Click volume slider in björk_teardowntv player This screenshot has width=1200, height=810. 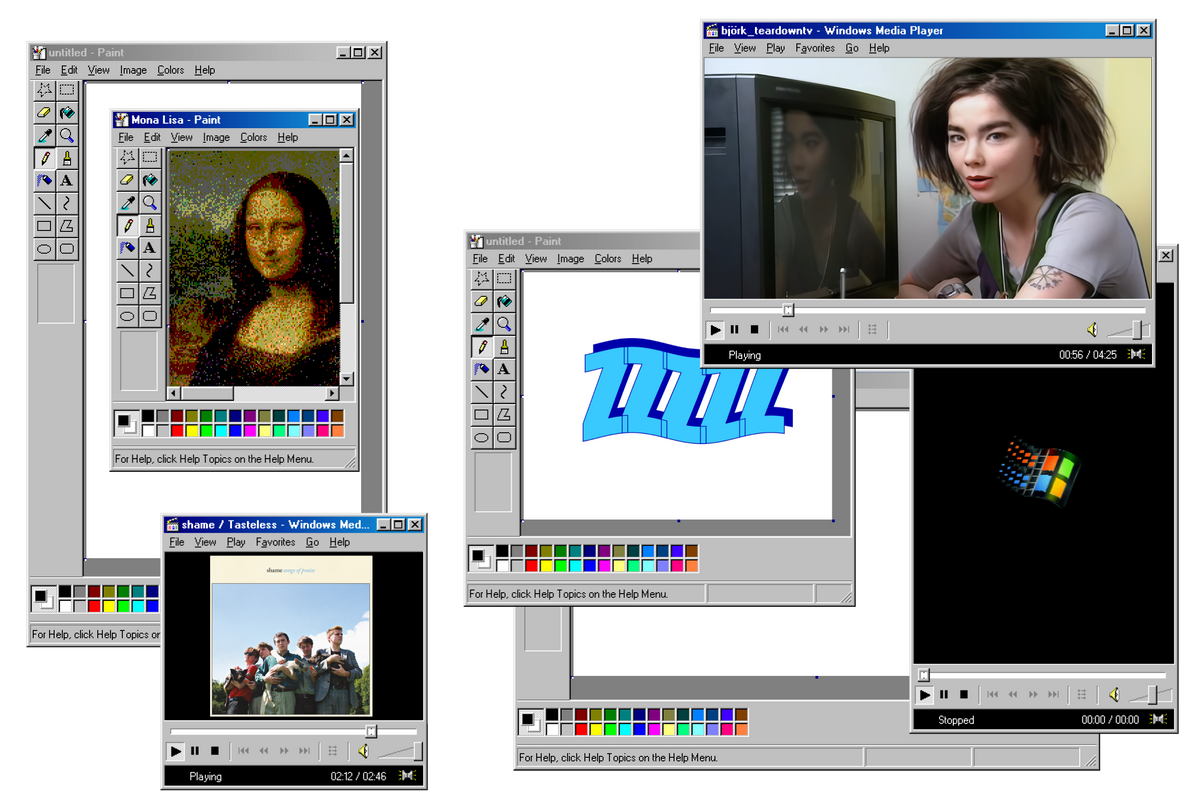point(1130,330)
